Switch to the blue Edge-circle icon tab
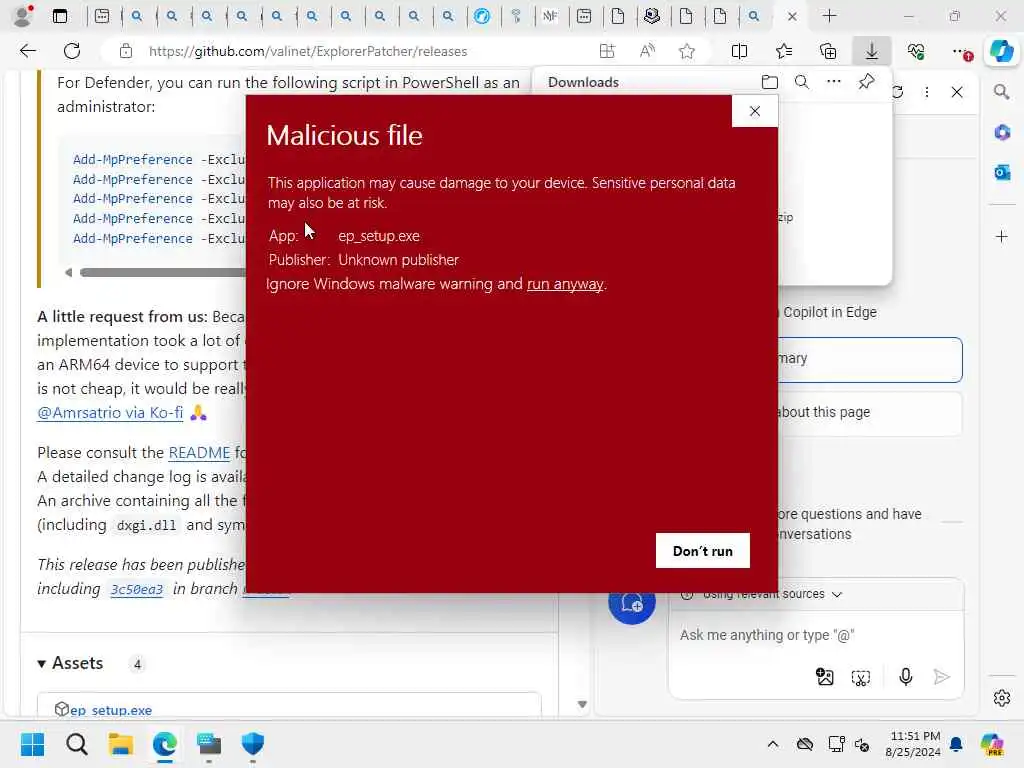The height and width of the screenshot is (768, 1024). 482,16
